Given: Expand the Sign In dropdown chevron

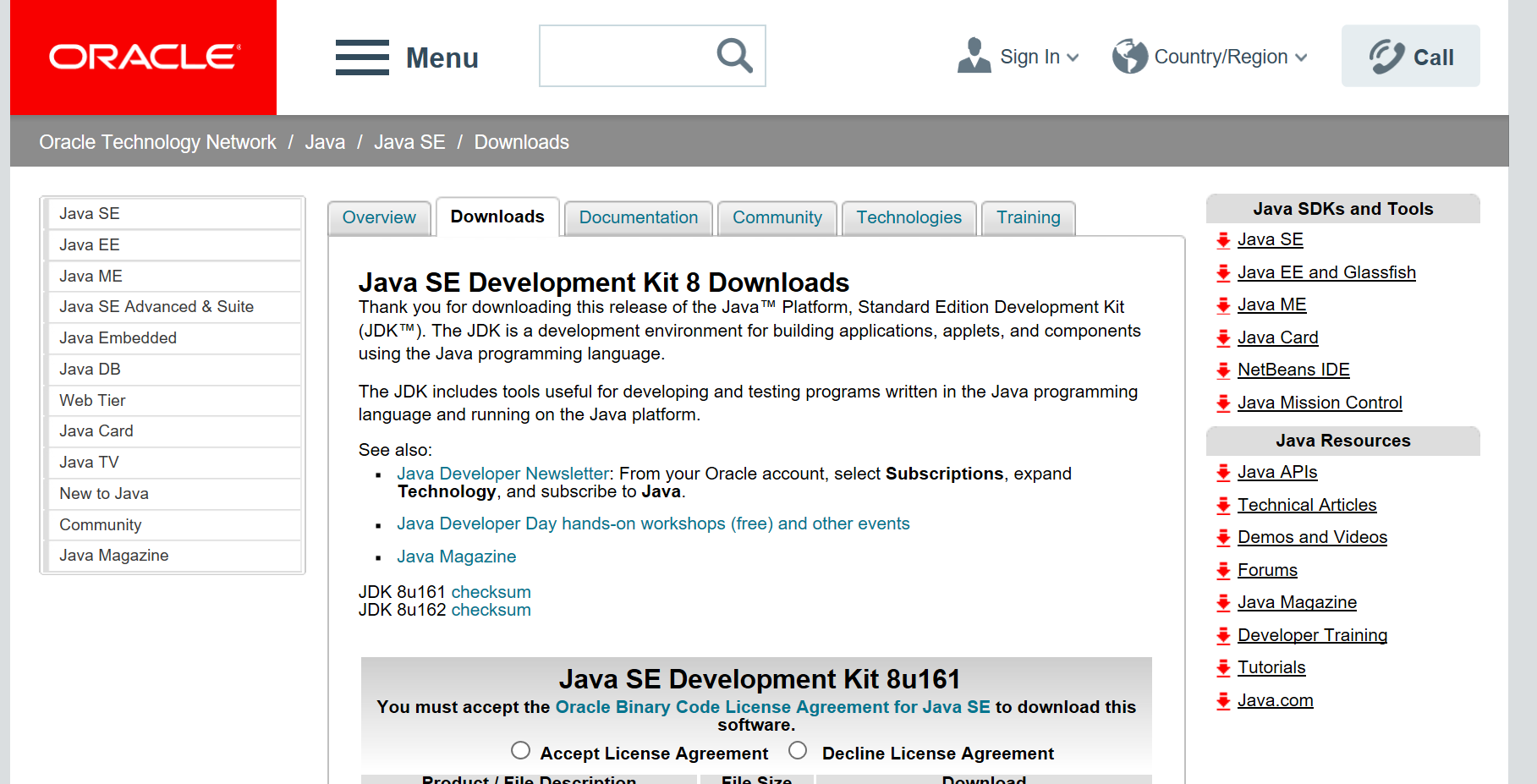Looking at the screenshot, I should coord(1073,58).
